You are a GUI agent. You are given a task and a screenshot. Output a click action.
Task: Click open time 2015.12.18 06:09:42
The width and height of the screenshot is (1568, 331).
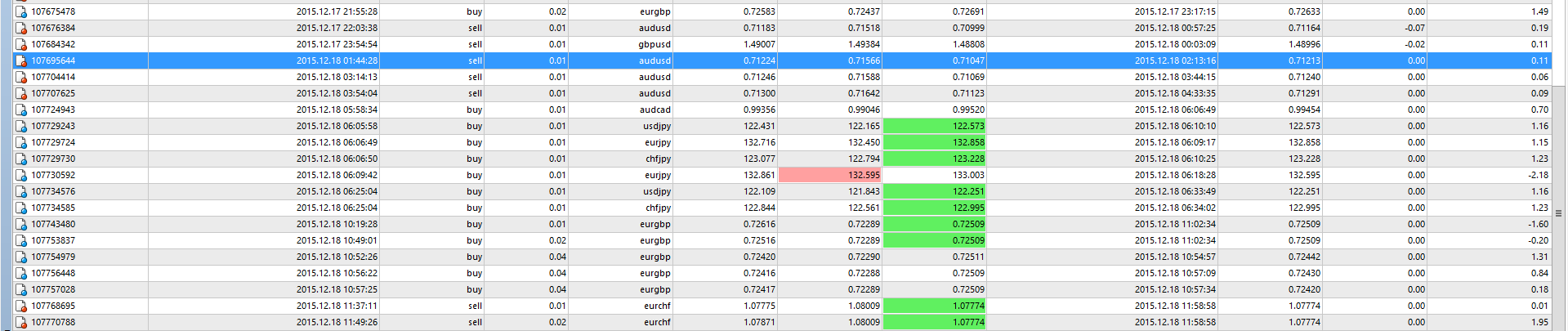coord(337,175)
